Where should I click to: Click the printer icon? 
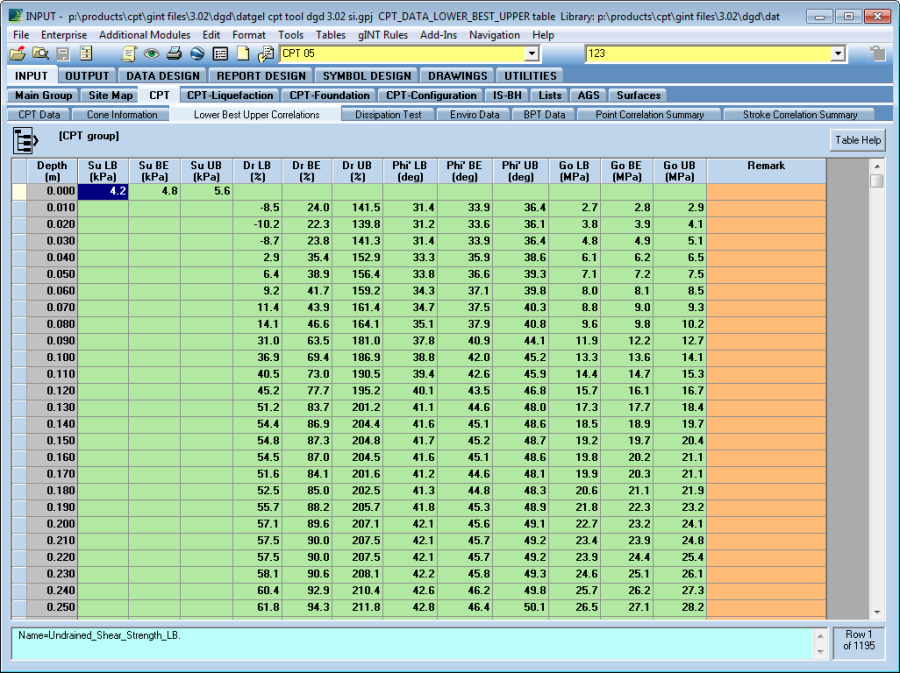coord(174,54)
